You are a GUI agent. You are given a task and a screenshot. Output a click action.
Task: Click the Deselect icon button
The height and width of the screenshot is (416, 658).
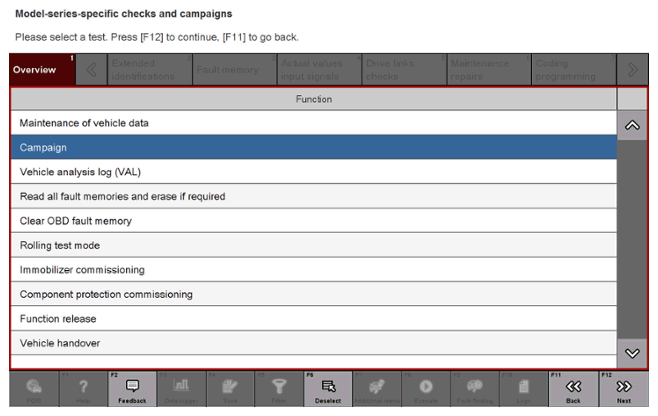tap(327, 386)
